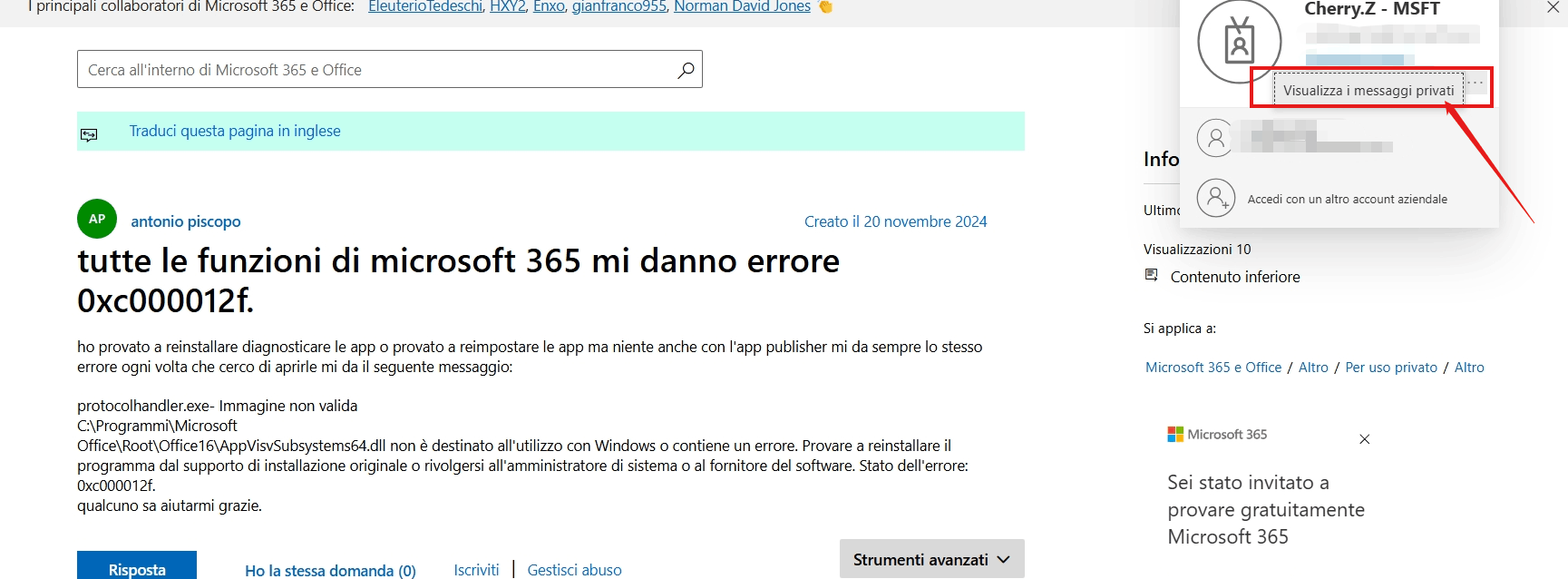The height and width of the screenshot is (579, 1568).
Task: Click the Microsoft 365 e Office category link
Action: click(1213, 368)
